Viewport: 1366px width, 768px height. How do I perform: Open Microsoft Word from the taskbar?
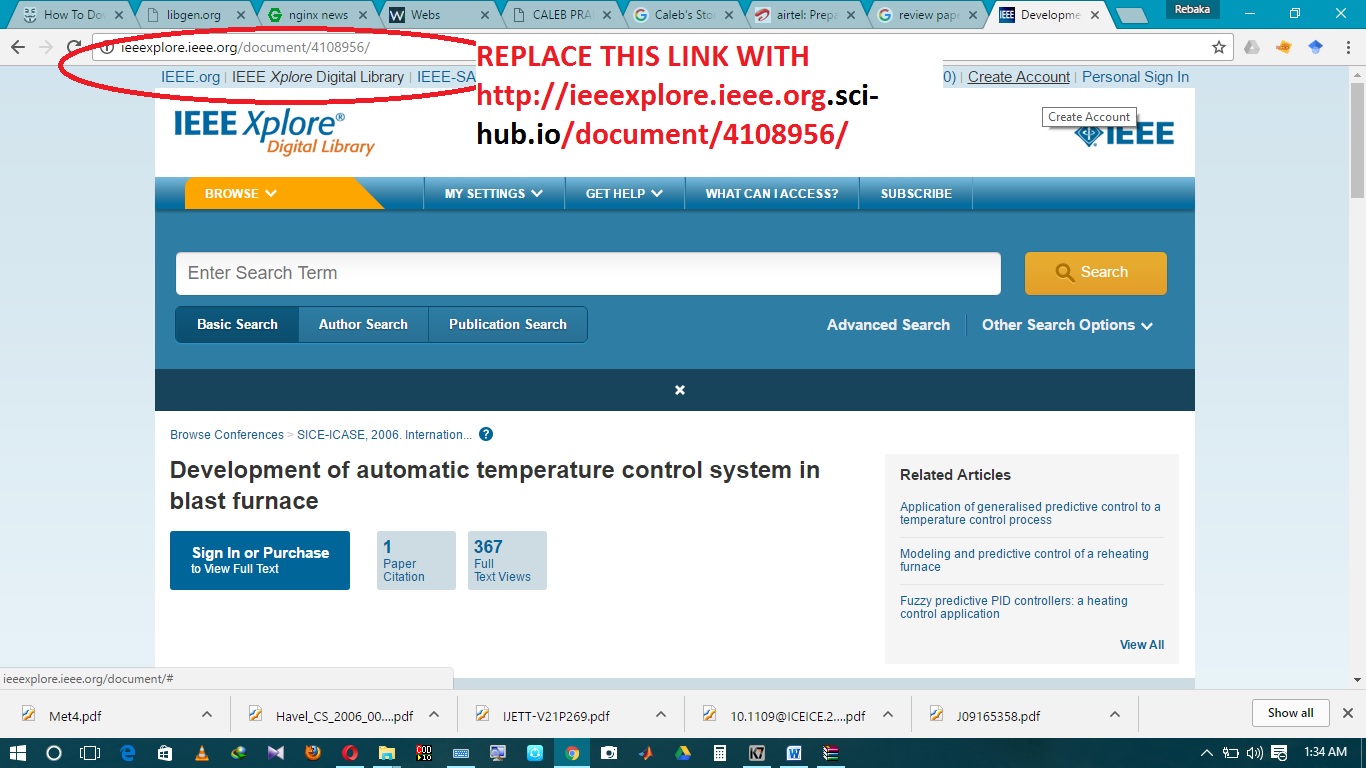(794, 753)
